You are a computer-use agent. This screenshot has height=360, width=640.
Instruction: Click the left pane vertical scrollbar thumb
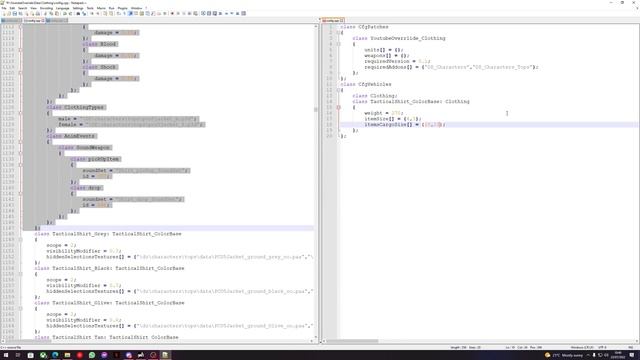(x=316, y=109)
